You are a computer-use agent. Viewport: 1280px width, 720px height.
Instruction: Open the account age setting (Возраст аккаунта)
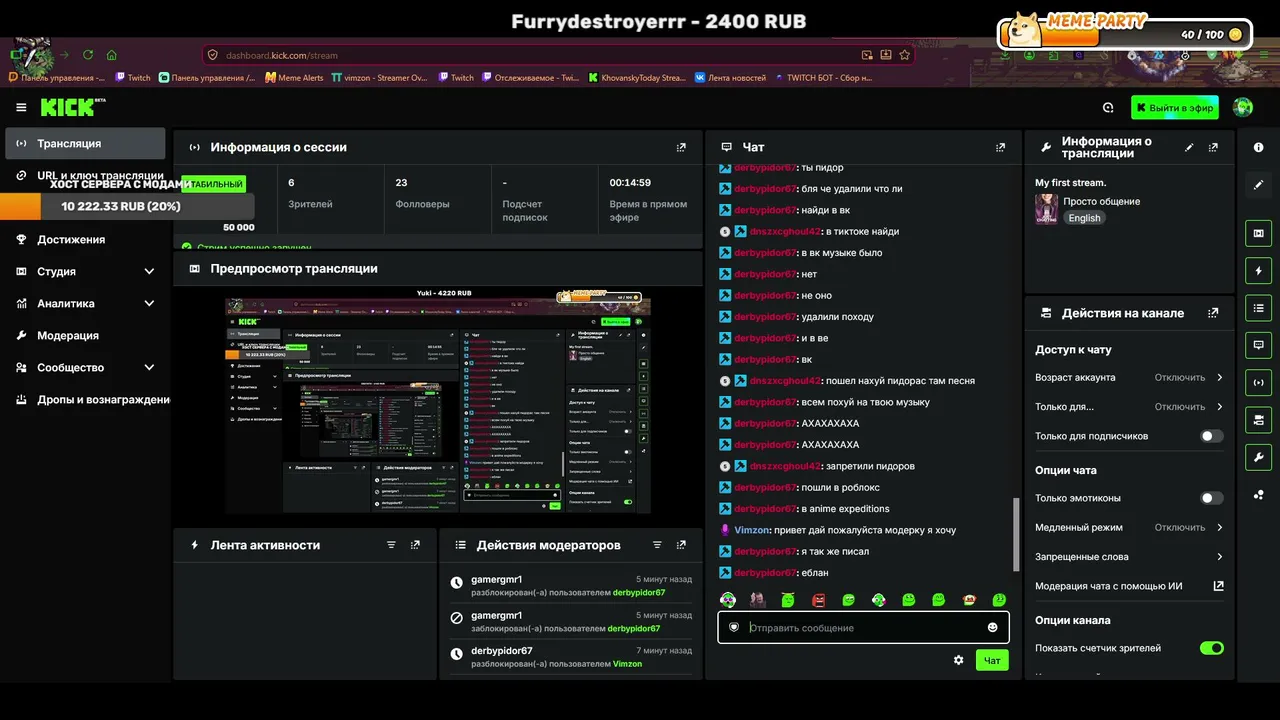[1129, 377]
